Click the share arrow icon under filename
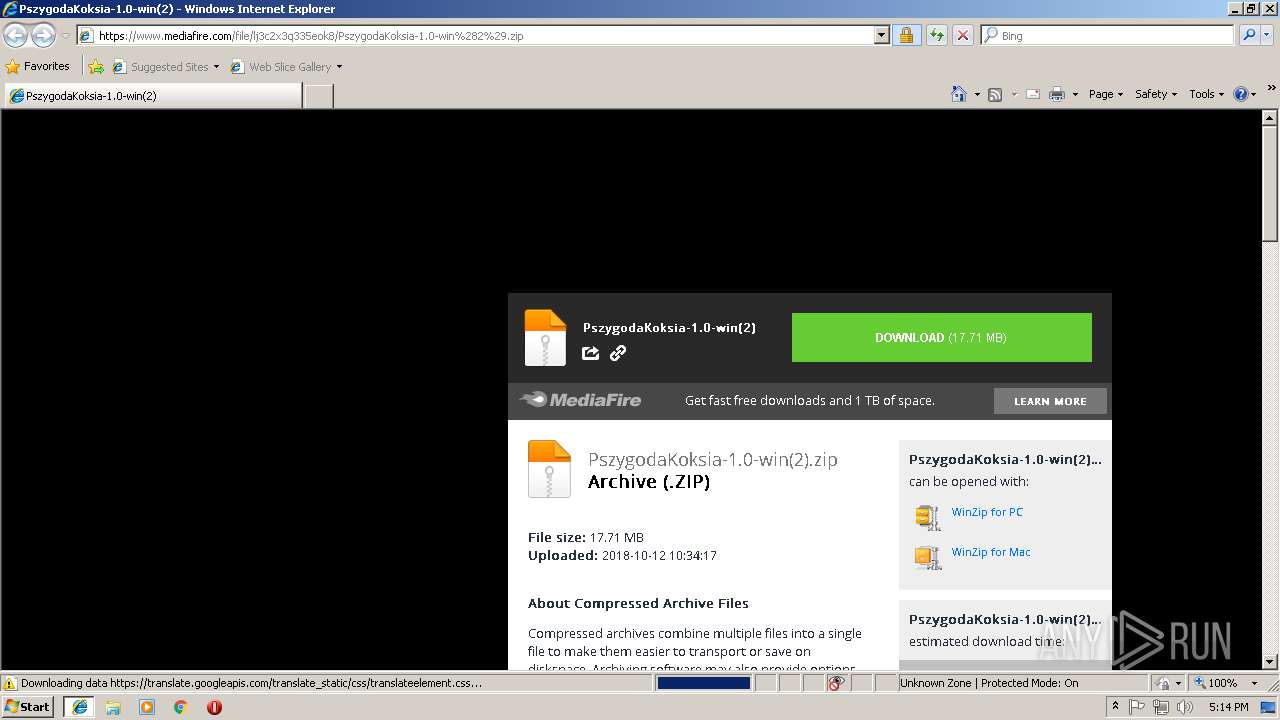The width and height of the screenshot is (1280, 720). [x=591, y=353]
